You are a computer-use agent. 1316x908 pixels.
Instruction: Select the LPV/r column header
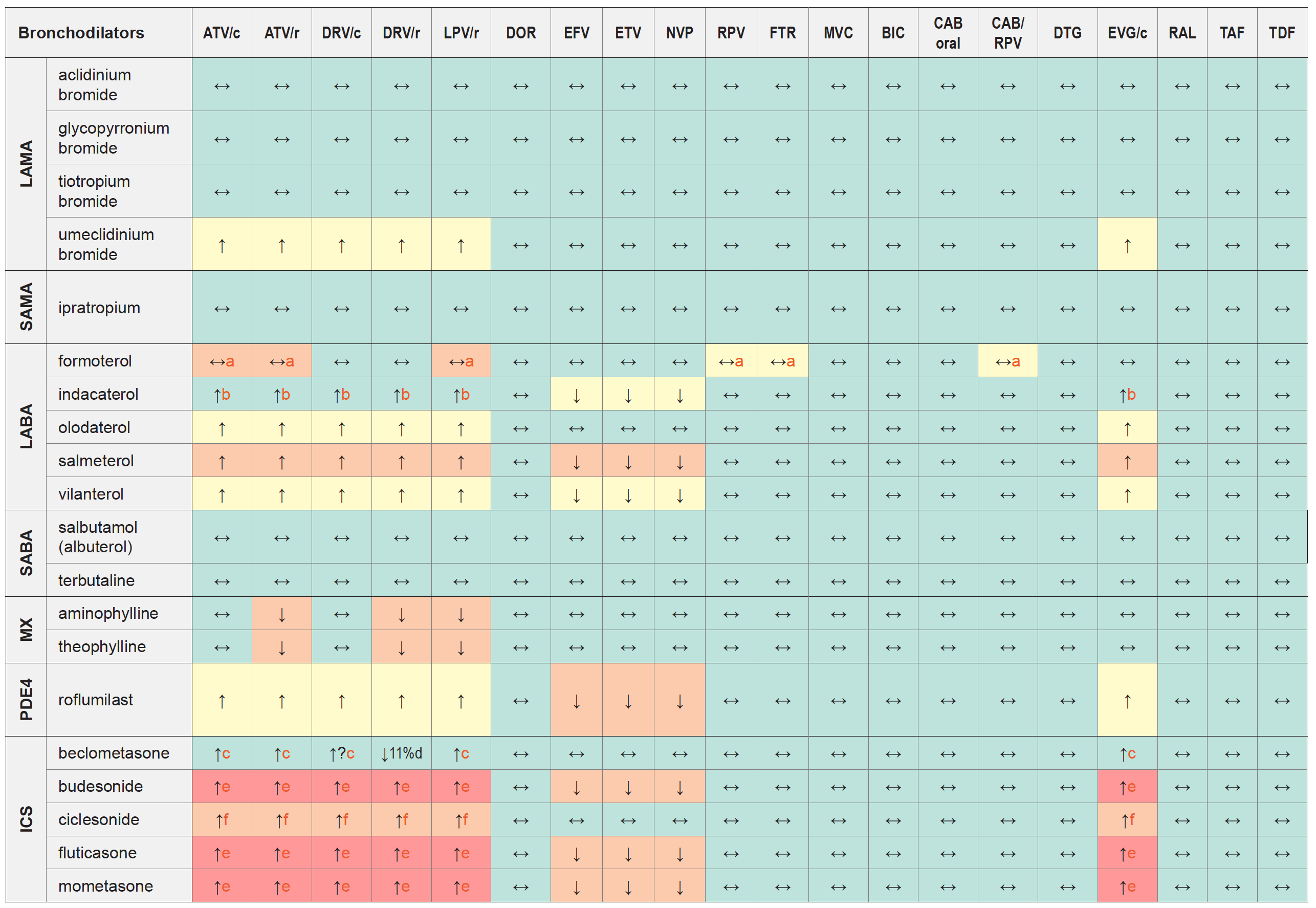460,33
